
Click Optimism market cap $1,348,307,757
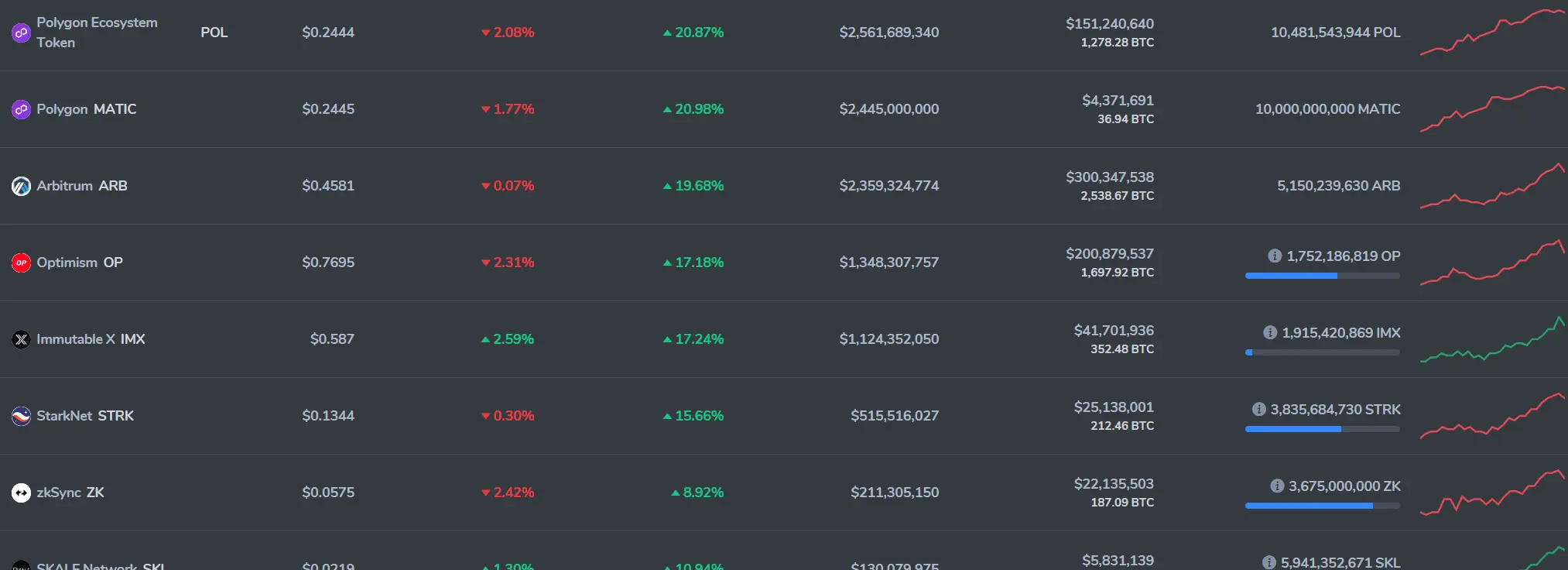(889, 263)
